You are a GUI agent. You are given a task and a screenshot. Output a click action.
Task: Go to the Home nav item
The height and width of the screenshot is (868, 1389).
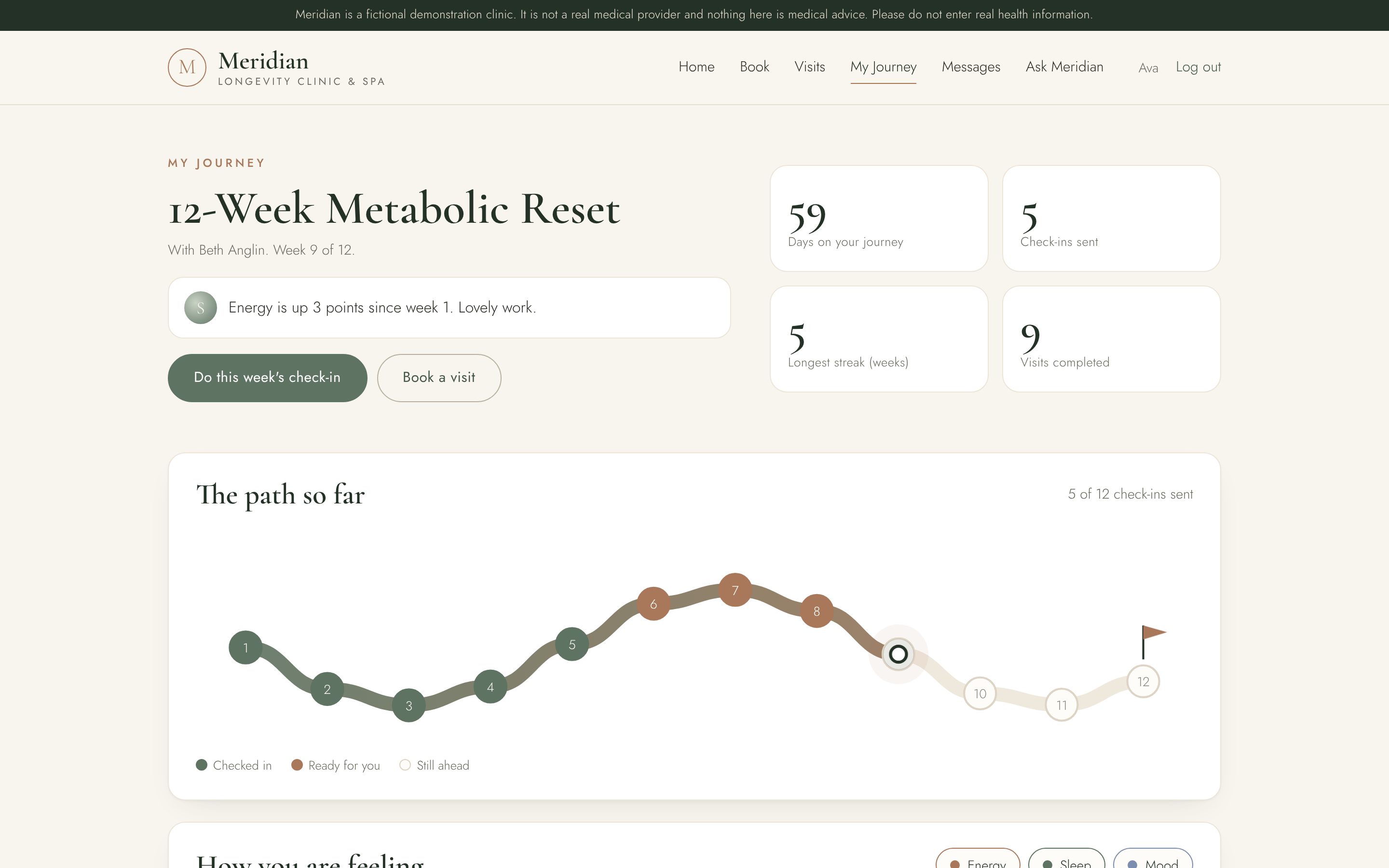[x=696, y=67]
